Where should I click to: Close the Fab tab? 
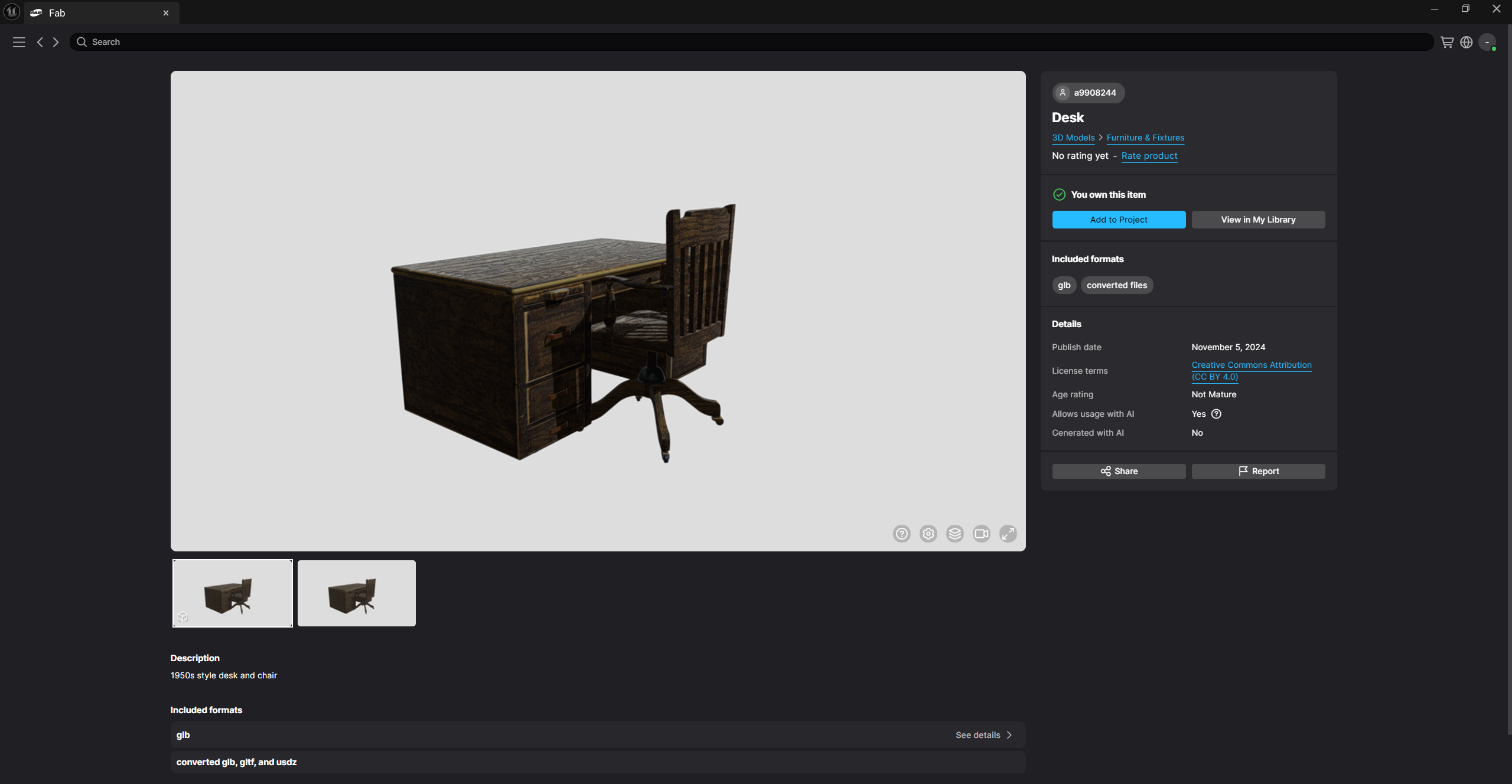point(166,13)
